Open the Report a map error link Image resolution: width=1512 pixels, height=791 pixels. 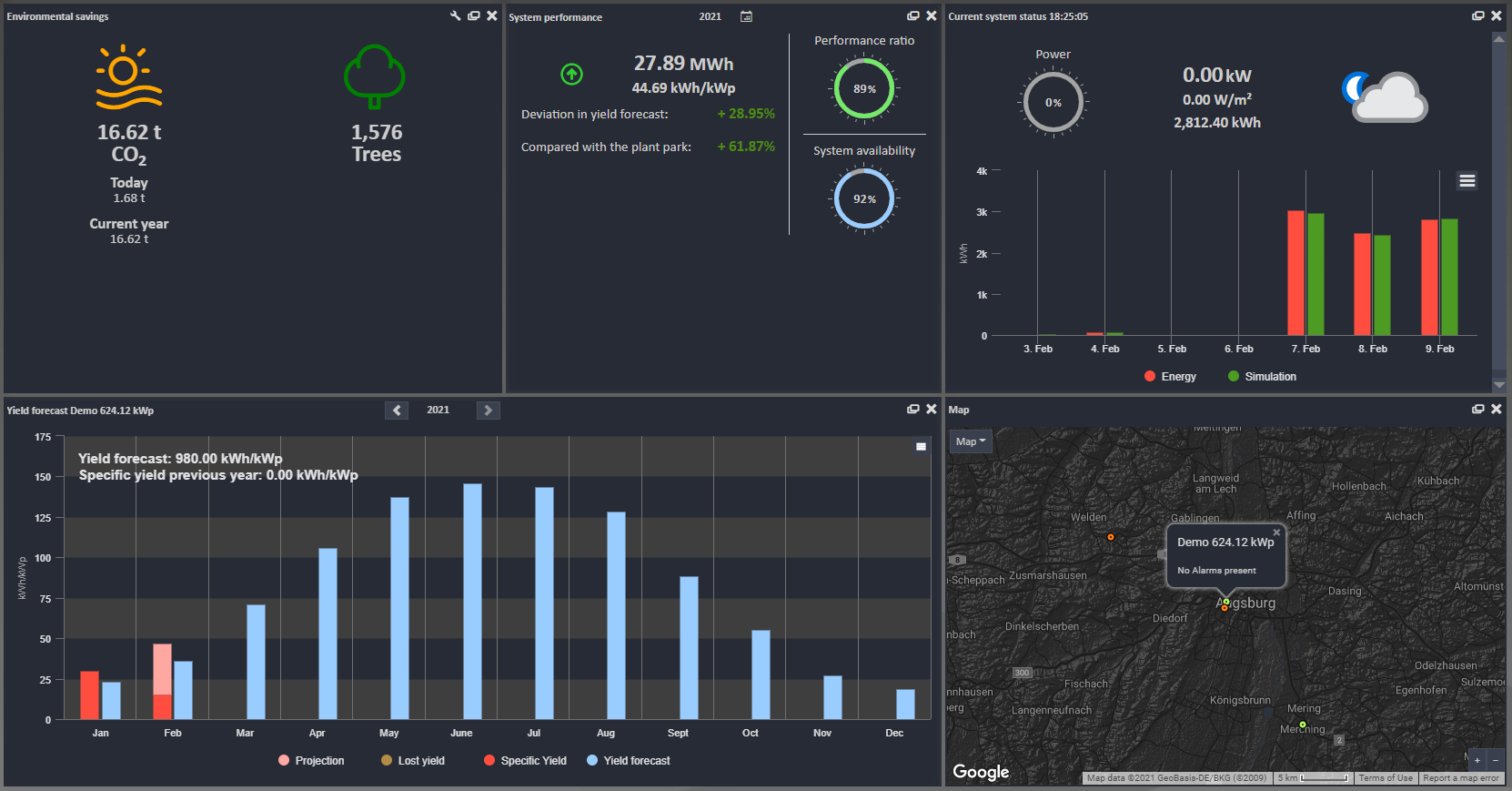(x=1460, y=778)
